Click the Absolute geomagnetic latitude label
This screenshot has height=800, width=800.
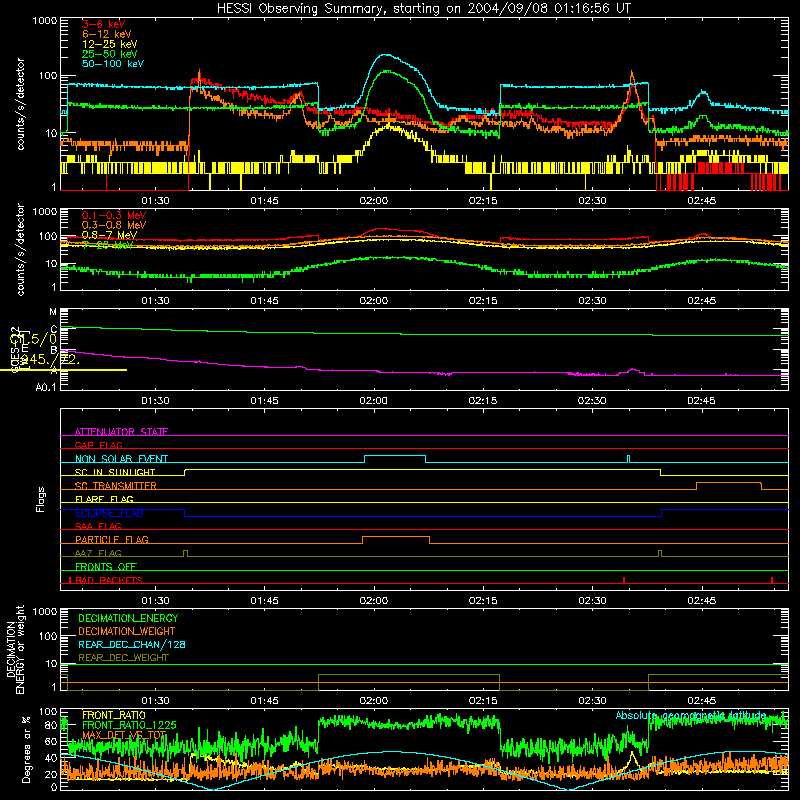[x=691, y=715]
